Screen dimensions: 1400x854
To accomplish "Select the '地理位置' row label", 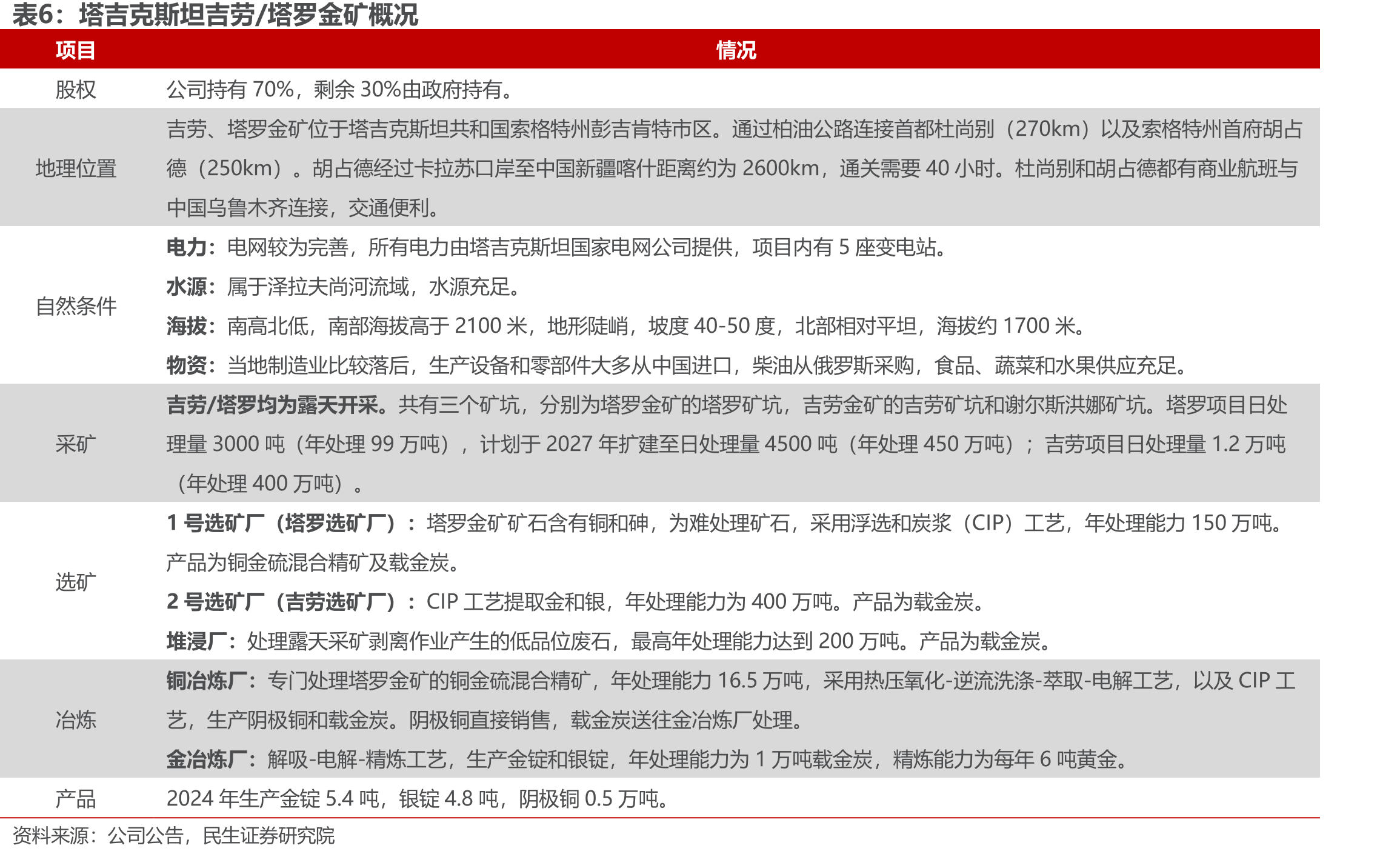I will [x=76, y=168].
